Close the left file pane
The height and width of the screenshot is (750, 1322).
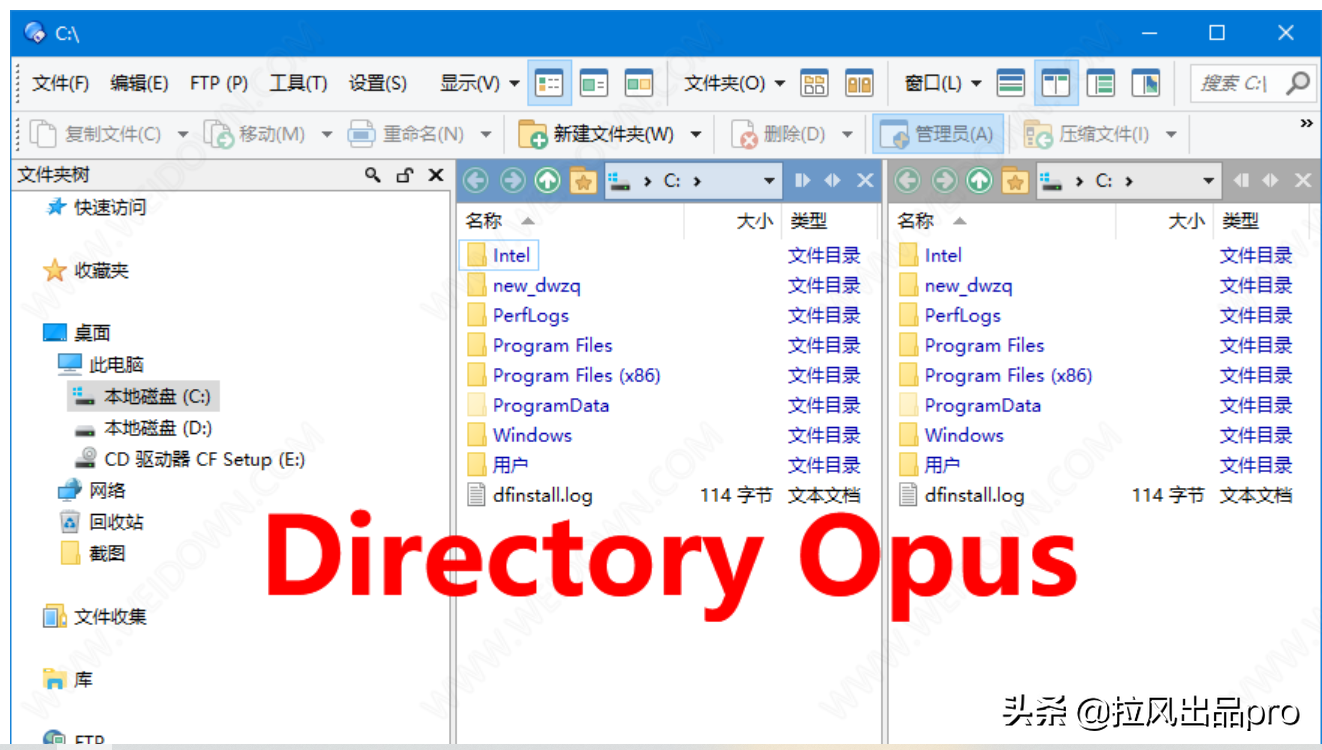(x=866, y=180)
